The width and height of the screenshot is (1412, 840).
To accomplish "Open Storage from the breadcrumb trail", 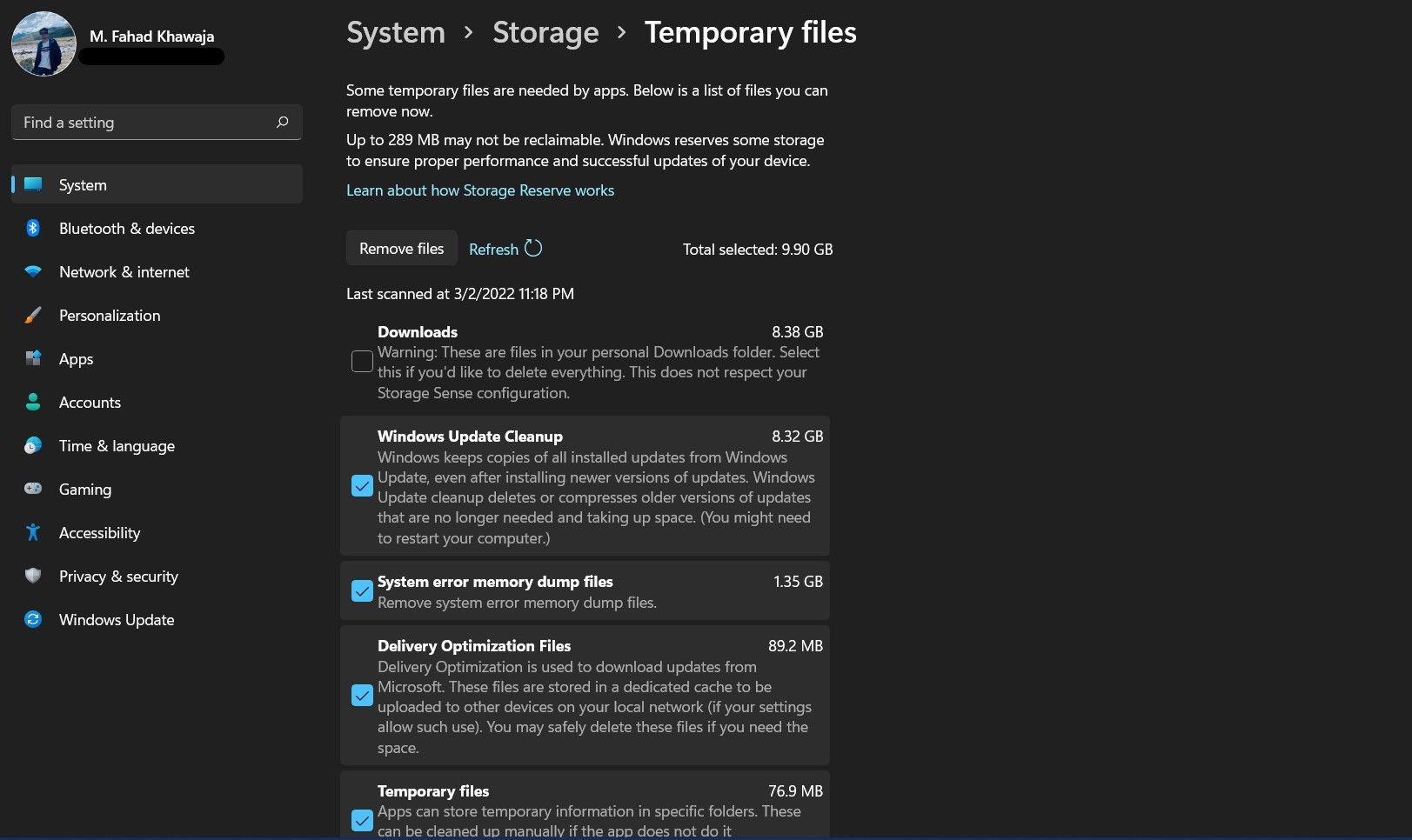I will pos(545,32).
